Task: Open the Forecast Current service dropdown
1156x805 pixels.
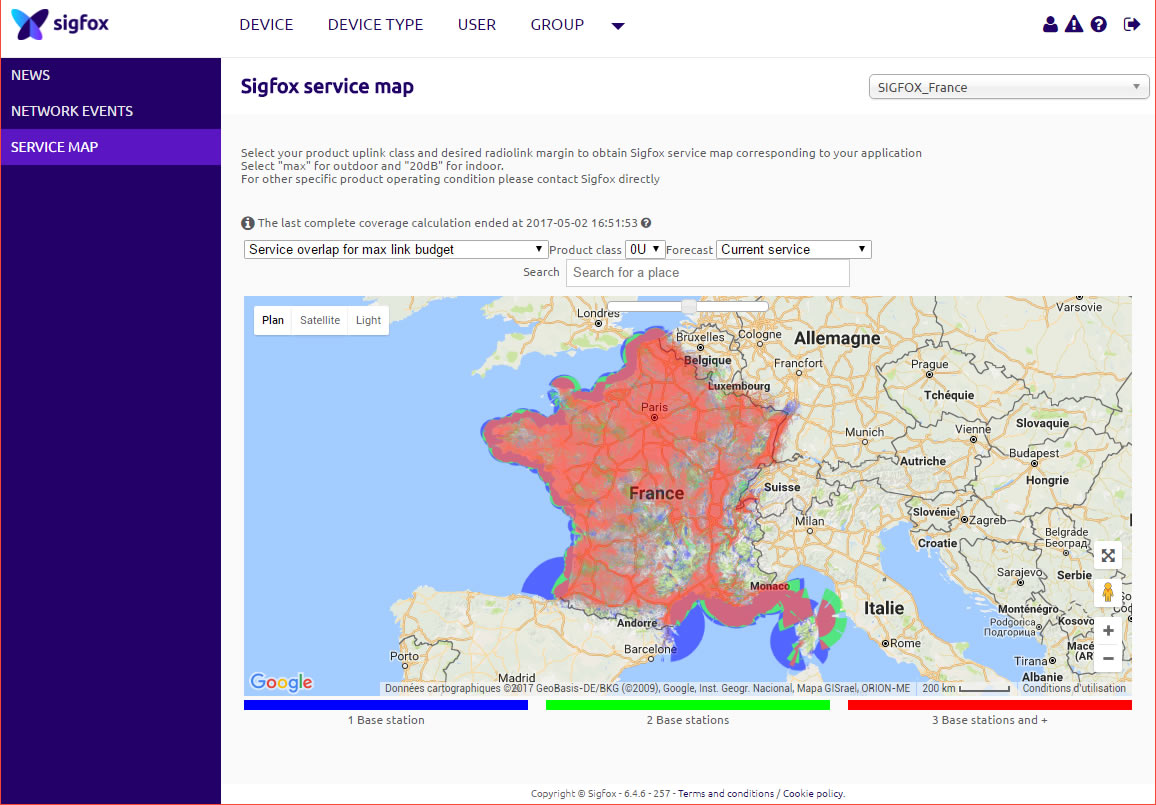Action: (793, 249)
